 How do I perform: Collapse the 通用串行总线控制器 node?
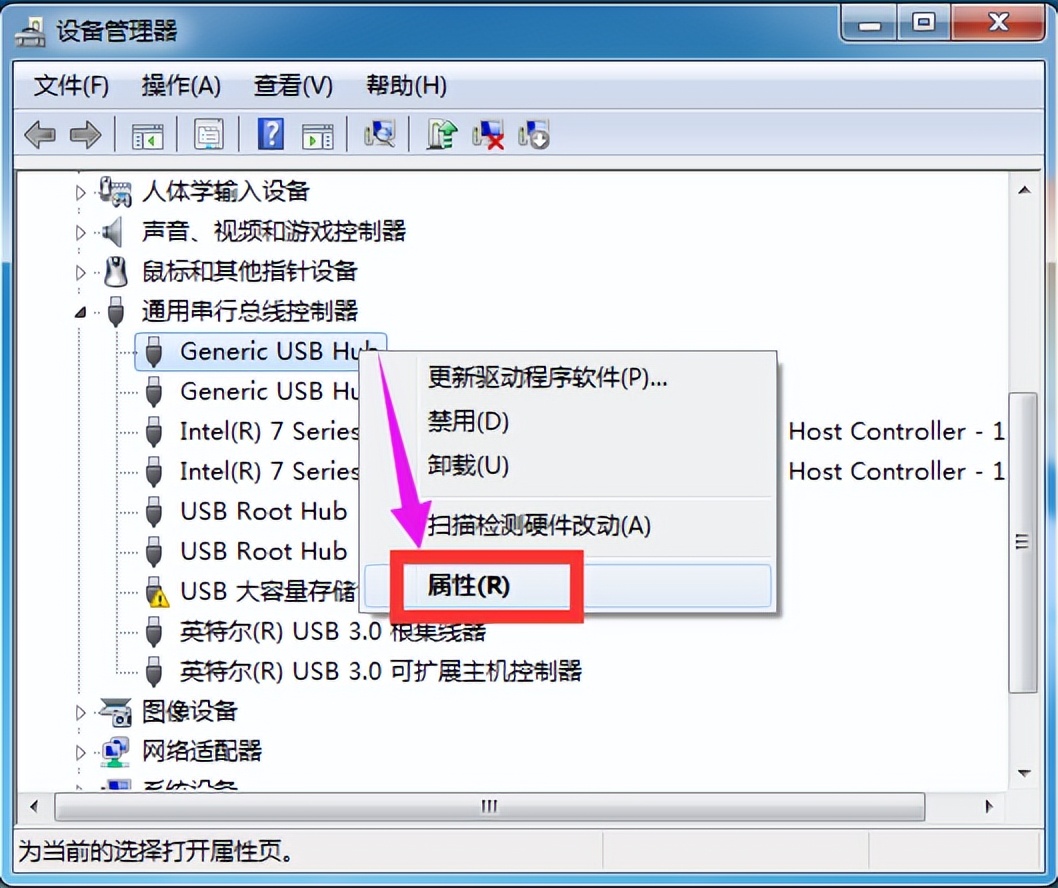[x=80, y=312]
